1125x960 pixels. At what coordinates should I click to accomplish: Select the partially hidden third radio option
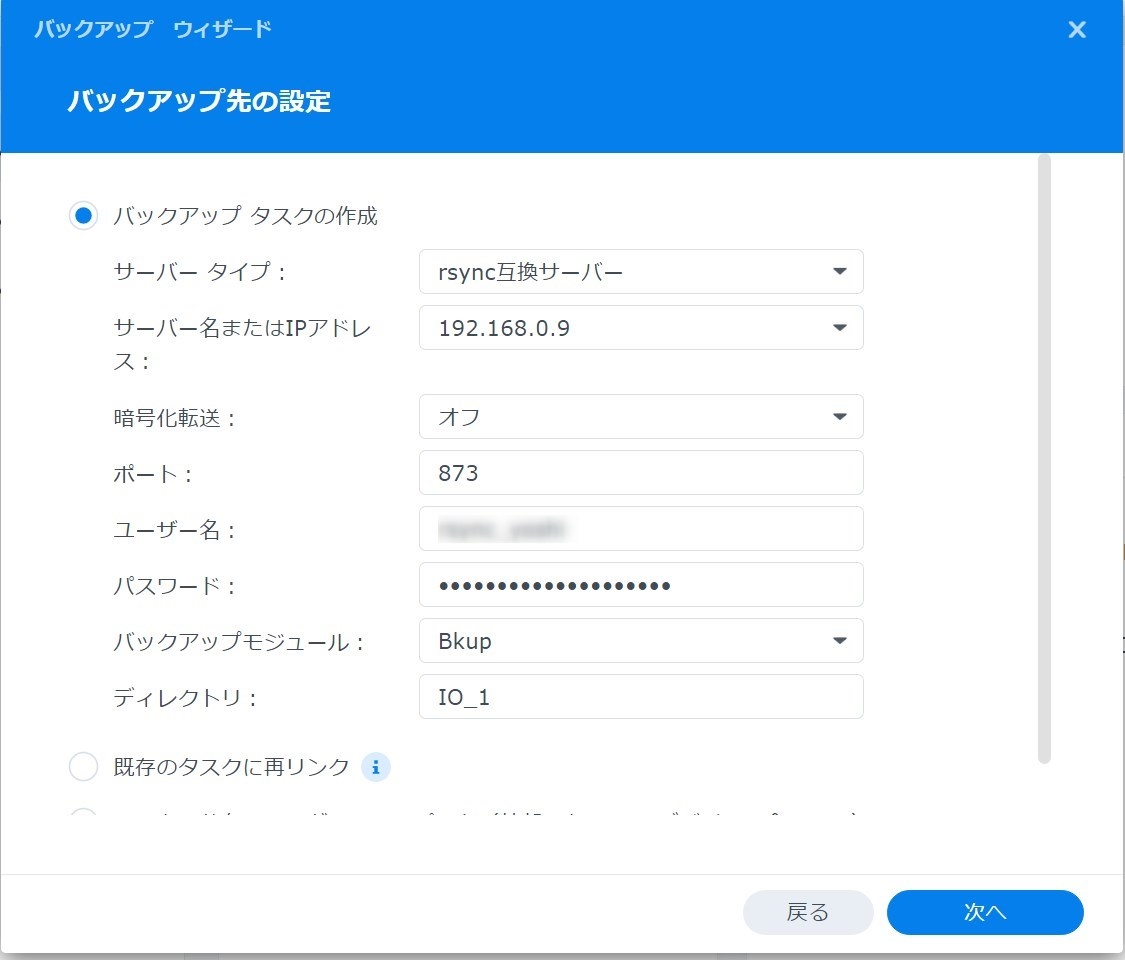tap(84, 814)
